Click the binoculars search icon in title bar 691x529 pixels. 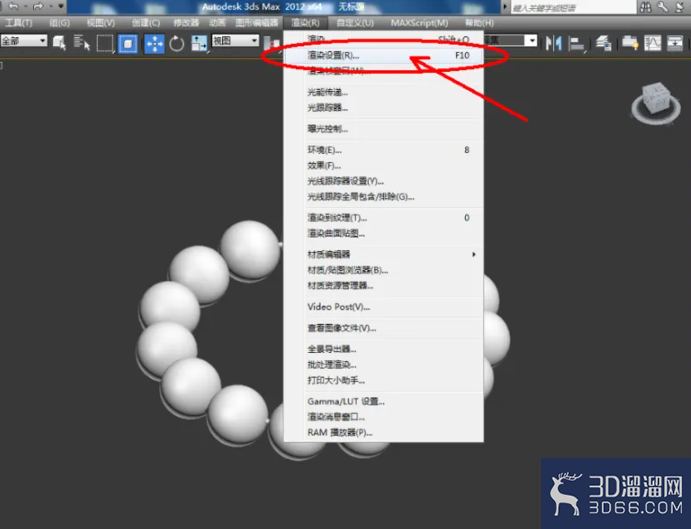646,7
